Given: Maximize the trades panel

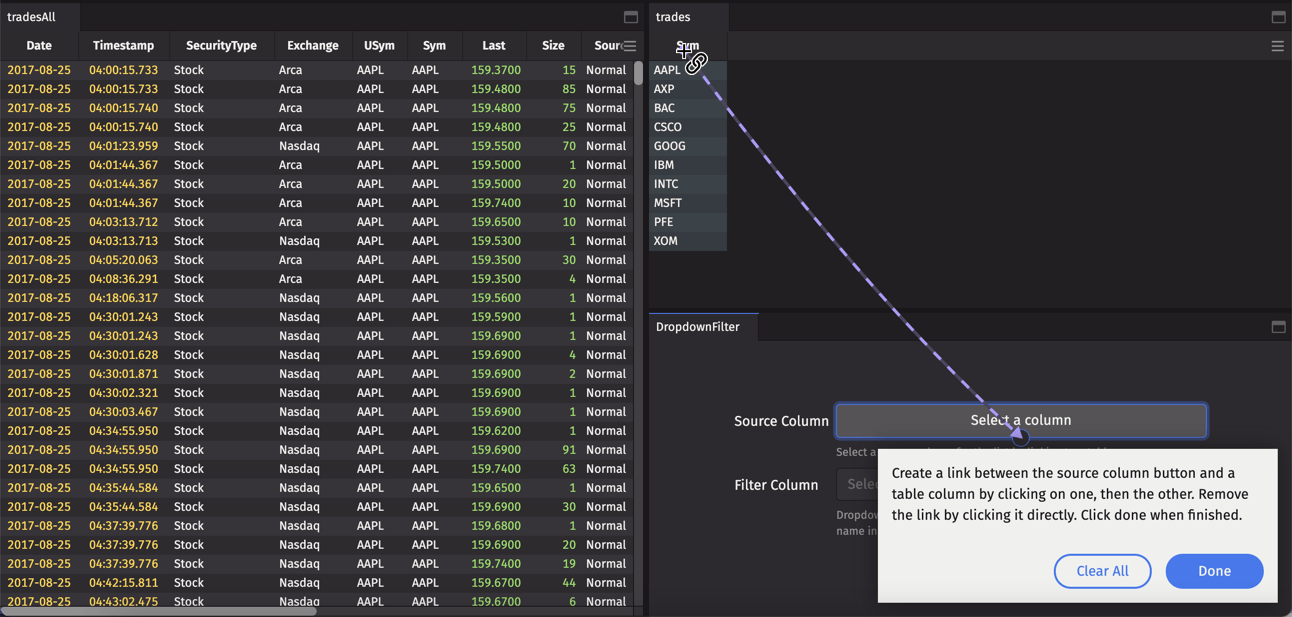Looking at the screenshot, I should (1278, 17).
